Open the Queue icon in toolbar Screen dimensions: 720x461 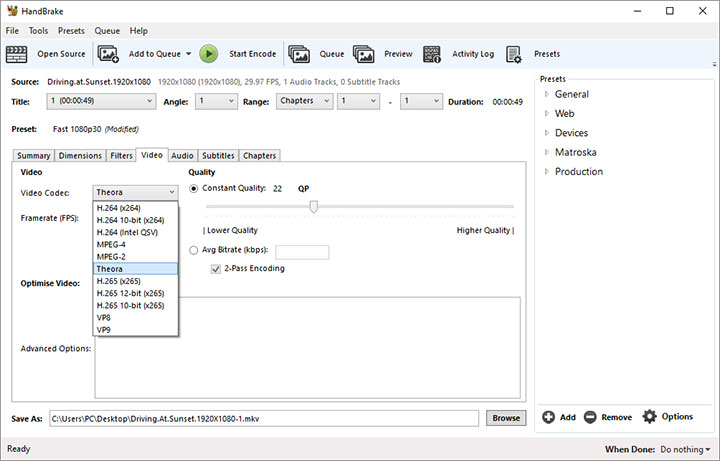point(299,54)
